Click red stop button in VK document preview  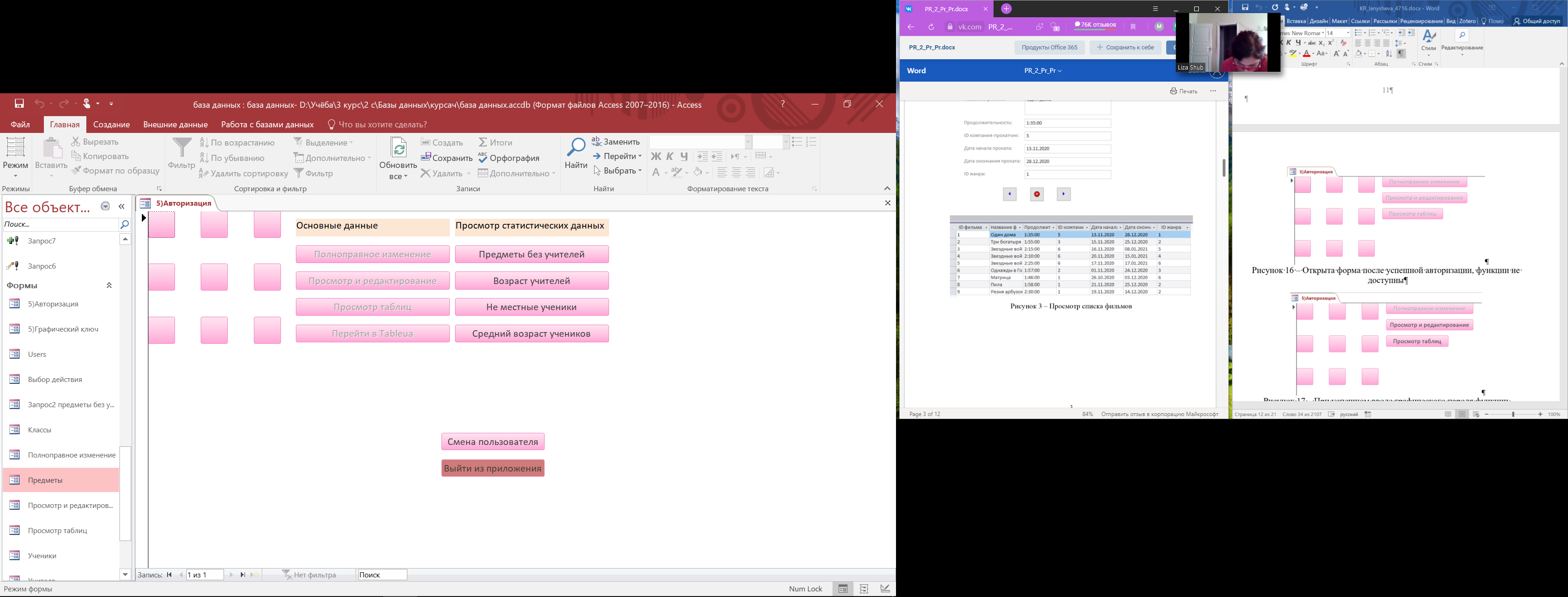click(x=1036, y=194)
